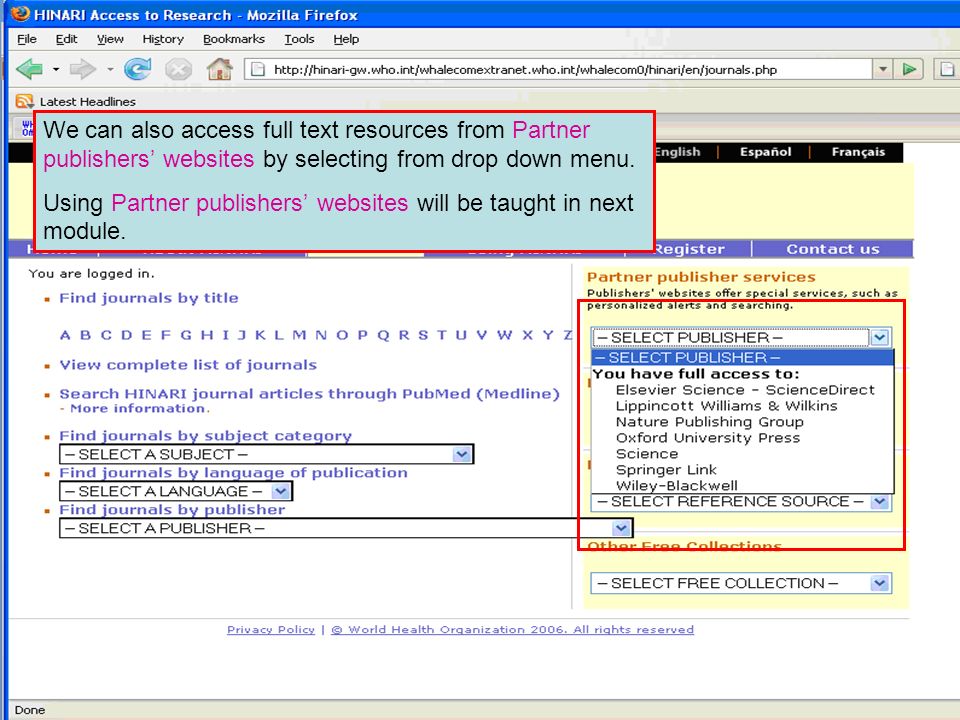This screenshot has width=960, height=720.
Task: Click the Stop loading icon
Action: coord(178,69)
